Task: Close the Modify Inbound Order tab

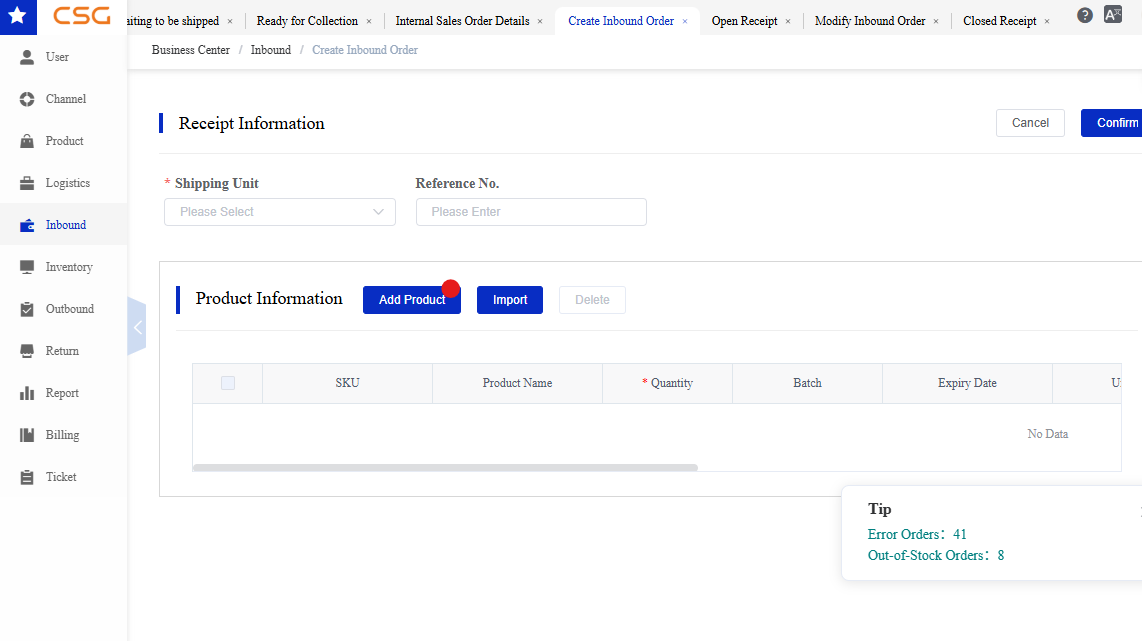Action: (936, 22)
